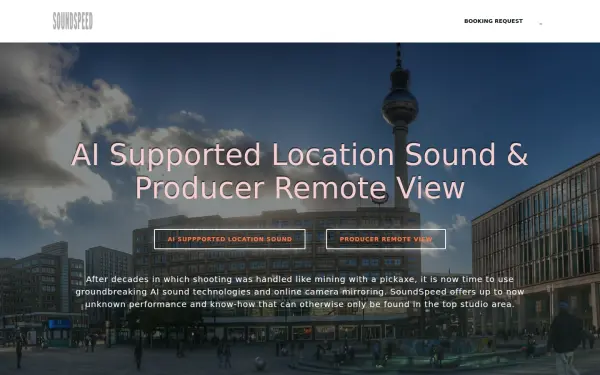
Task: Click the SoundSpeed logo
Action: pyautogui.click(x=73, y=21)
